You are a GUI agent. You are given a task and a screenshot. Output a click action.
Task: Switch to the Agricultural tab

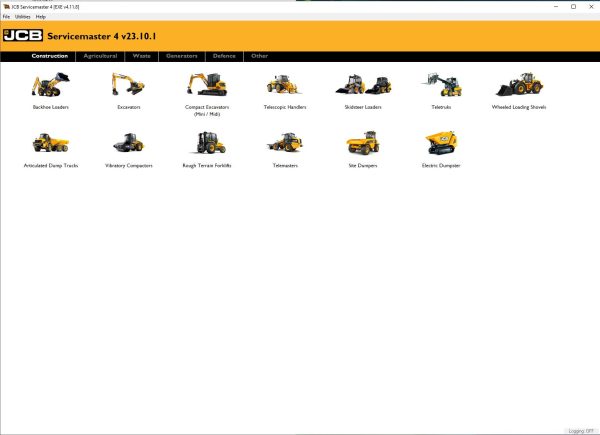pyautogui.click(x=100, y=56)
